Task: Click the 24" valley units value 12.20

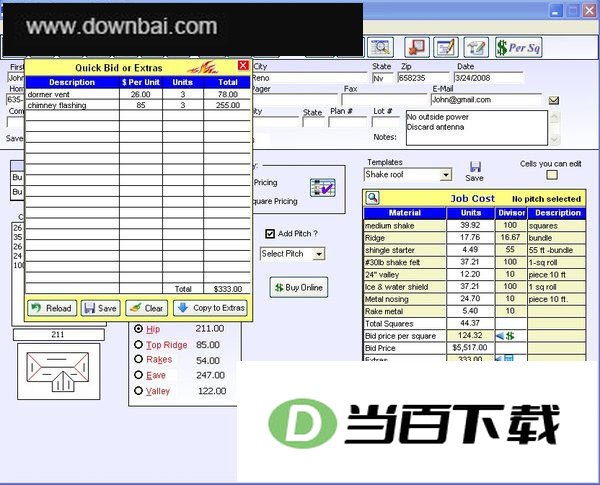Action: 470,274
